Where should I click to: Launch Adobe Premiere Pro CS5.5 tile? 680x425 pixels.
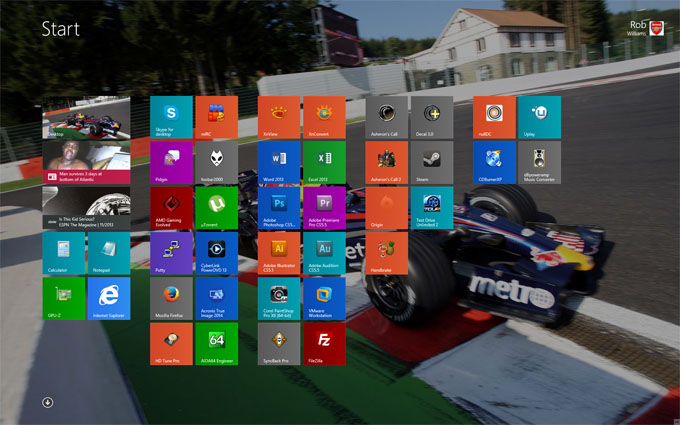(x=324, y=208)
